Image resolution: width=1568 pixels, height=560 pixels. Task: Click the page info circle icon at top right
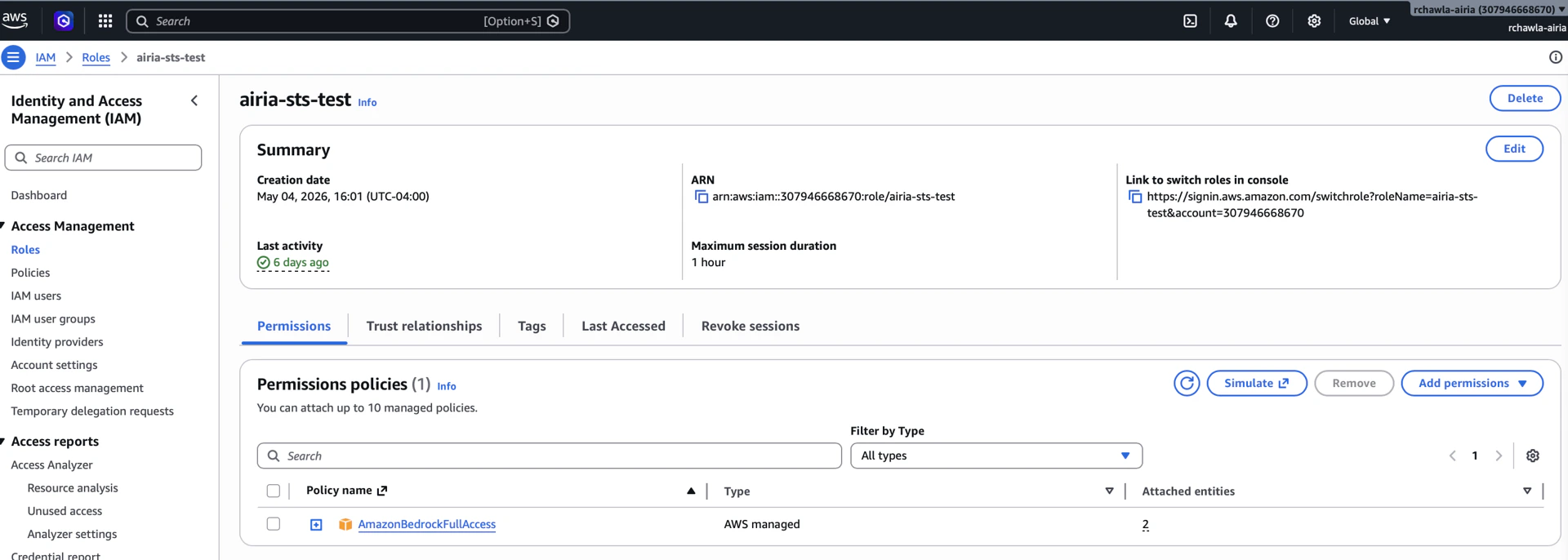tap(1555, 57)
